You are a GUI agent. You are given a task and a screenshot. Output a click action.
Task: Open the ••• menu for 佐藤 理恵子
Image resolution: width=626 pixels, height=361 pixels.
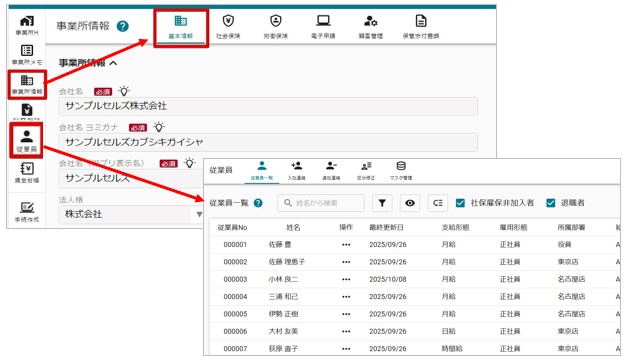[x=346, y=262]
